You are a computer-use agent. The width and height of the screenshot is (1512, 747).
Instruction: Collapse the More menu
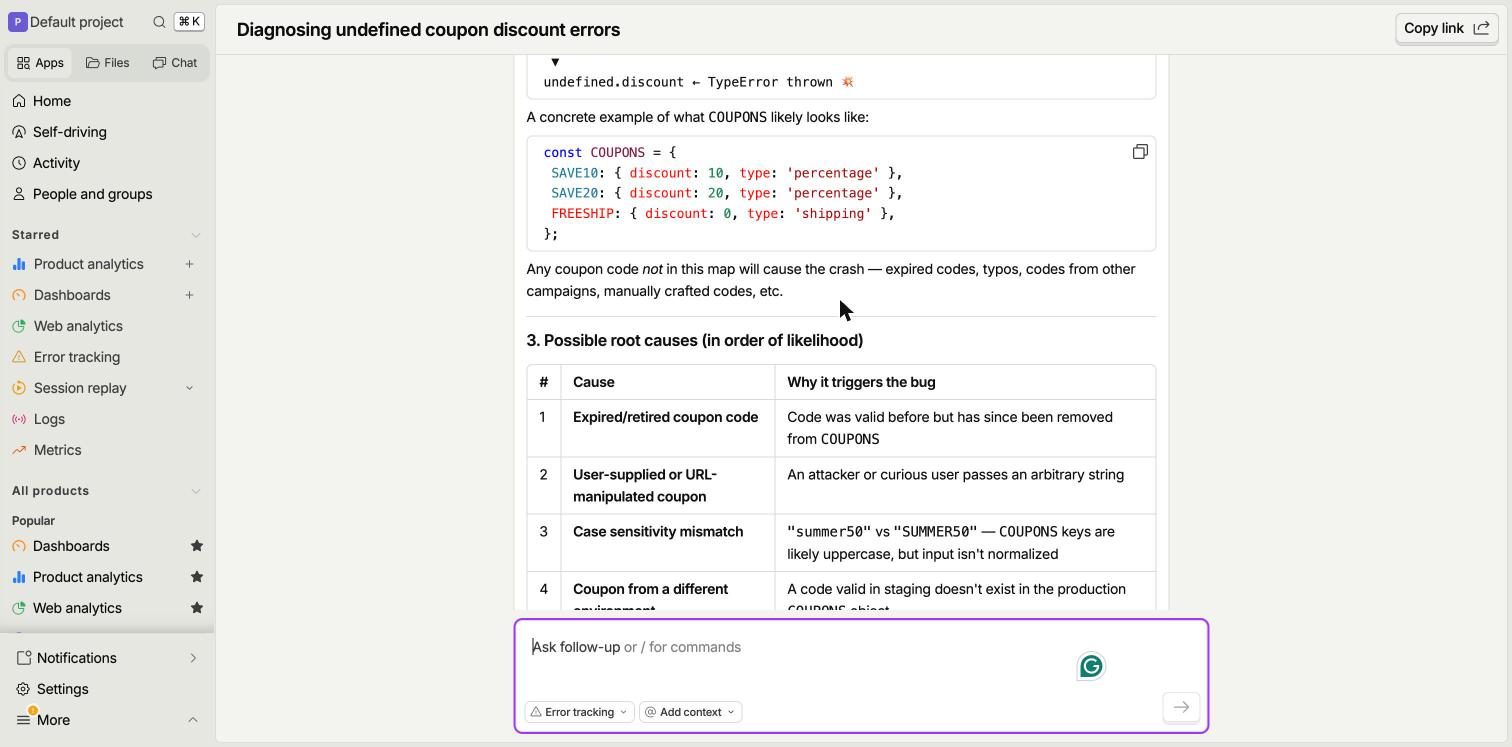click(193, 720)
